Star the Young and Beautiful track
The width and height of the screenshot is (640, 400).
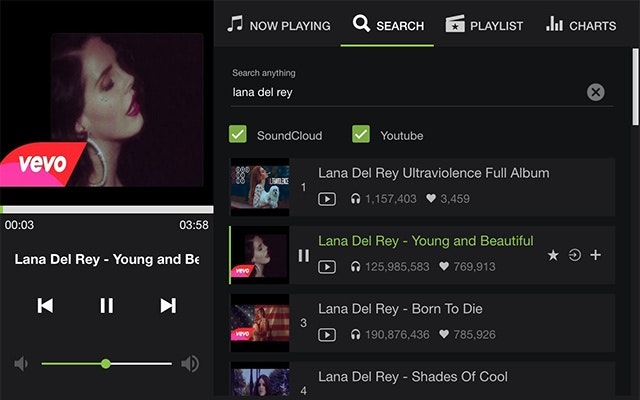(x=553, y=255)
